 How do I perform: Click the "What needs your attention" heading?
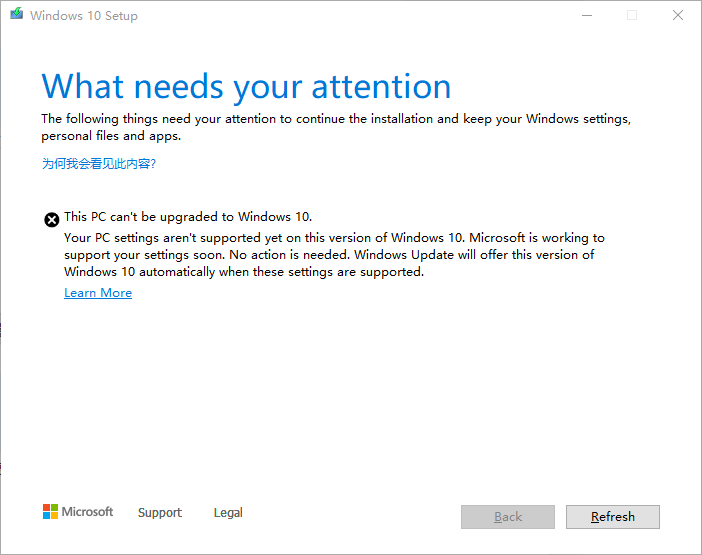click(246, 86)
